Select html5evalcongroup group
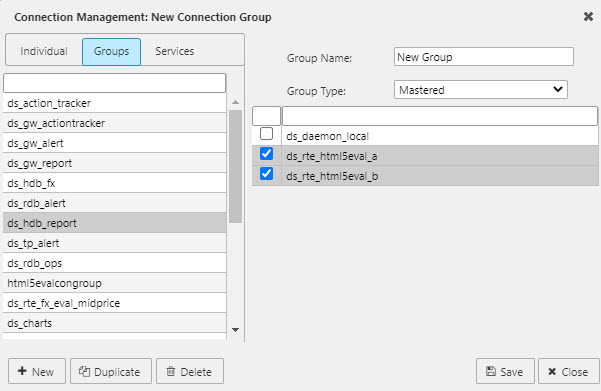This screenshot has height=391, width=601. coord(115,283)
